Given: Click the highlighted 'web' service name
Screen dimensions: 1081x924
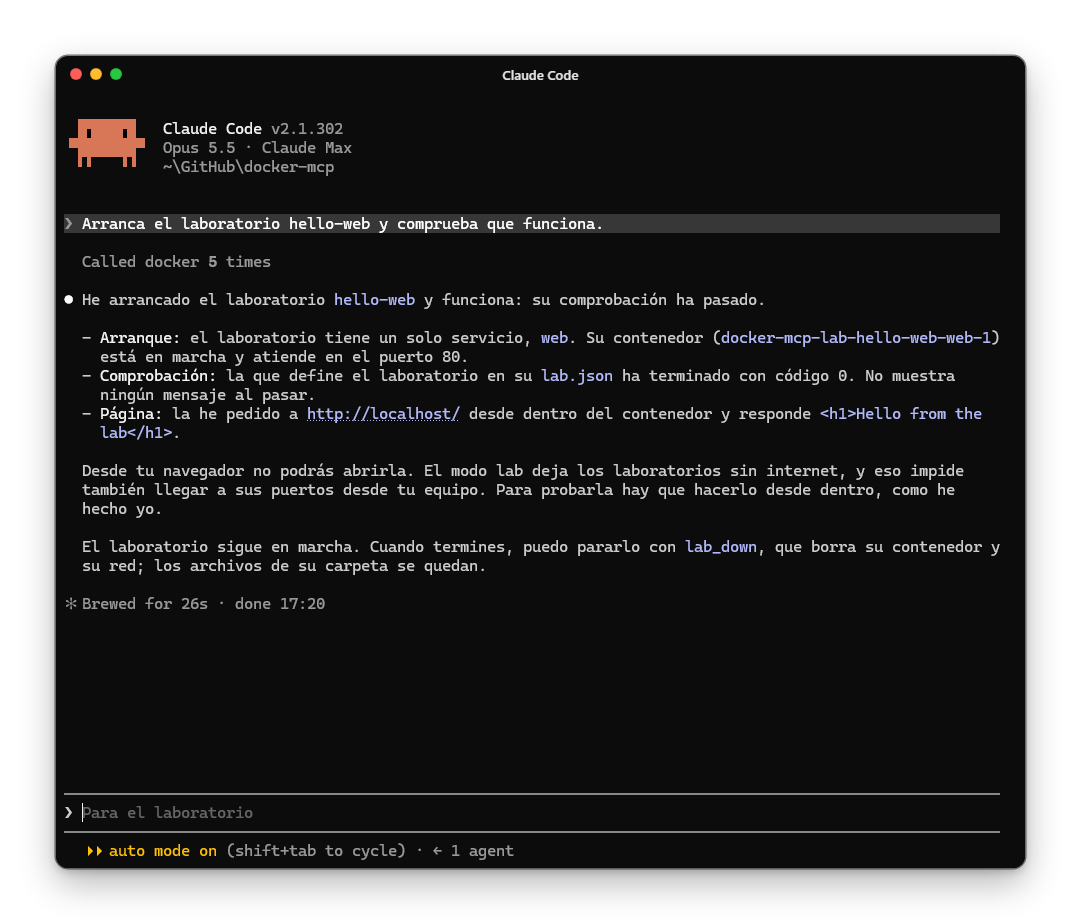Looking at the screenshot, I should (554, 338).
